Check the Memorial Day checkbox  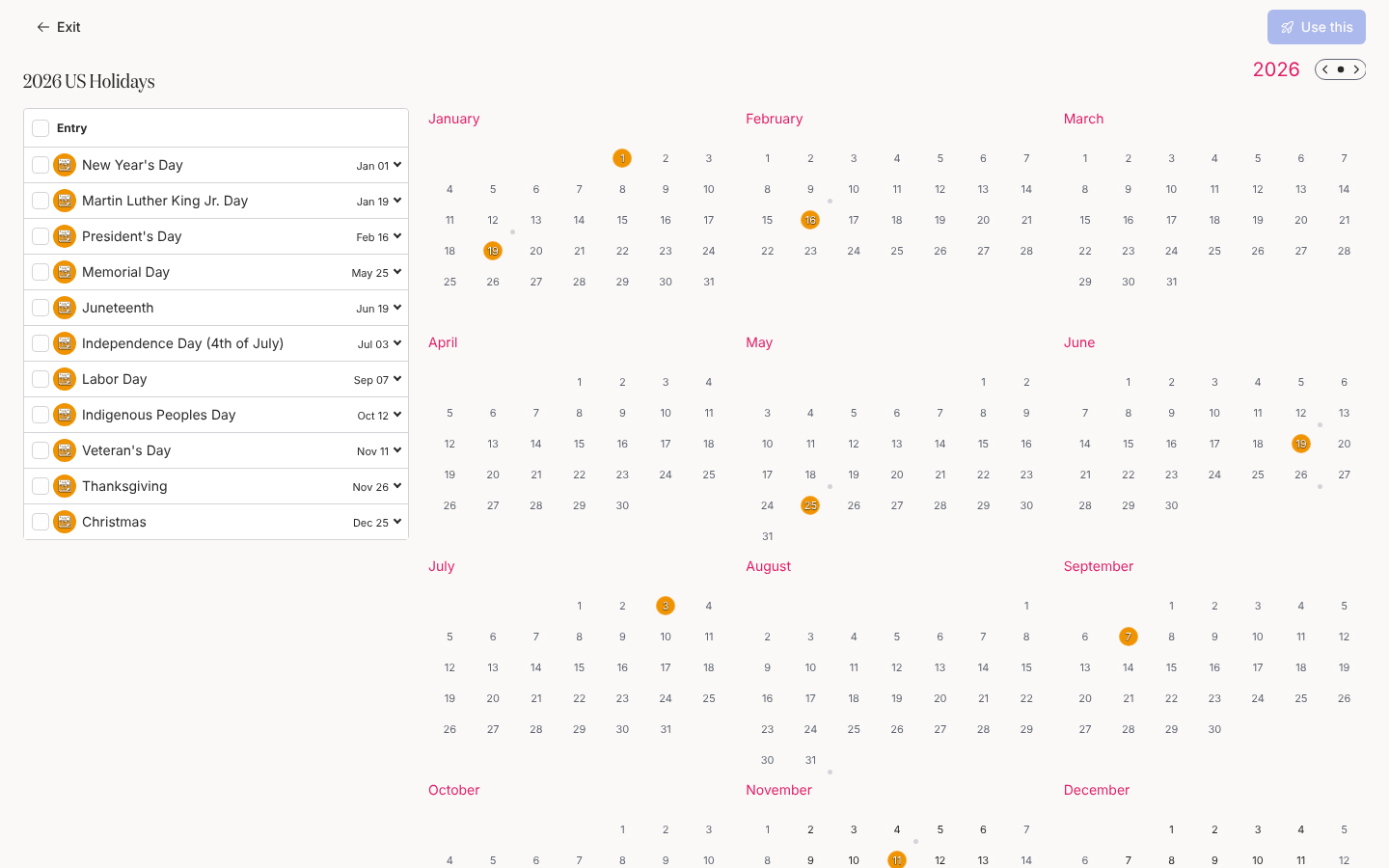pyautogui.click(x=41, y=272)
